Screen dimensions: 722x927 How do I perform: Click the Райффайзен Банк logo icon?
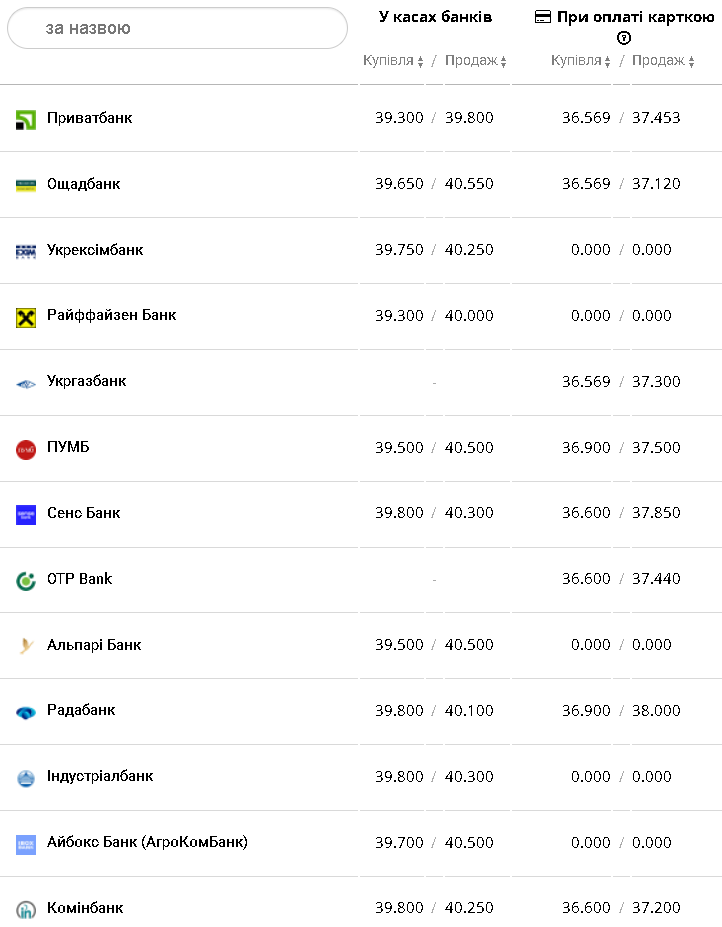26,317
